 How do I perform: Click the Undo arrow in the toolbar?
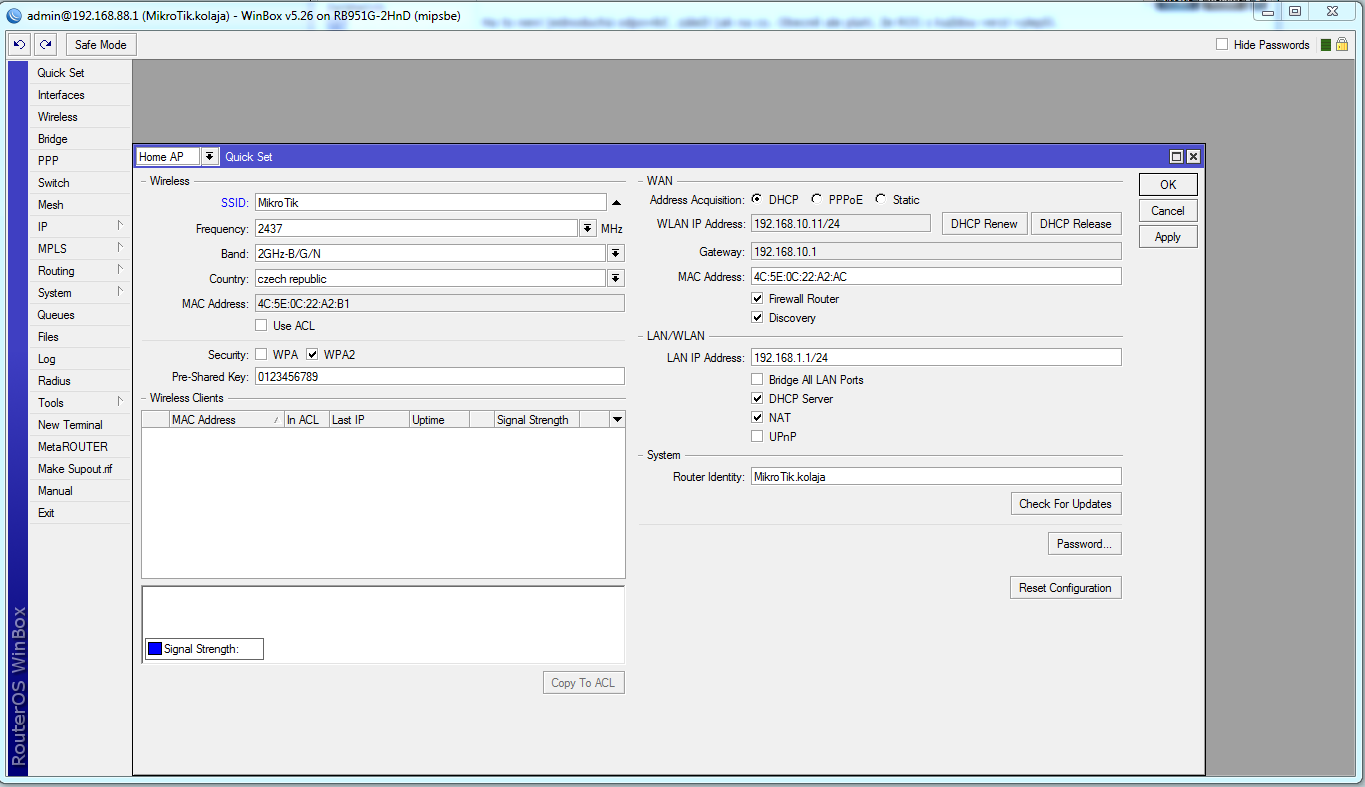[x=19, y=45]
